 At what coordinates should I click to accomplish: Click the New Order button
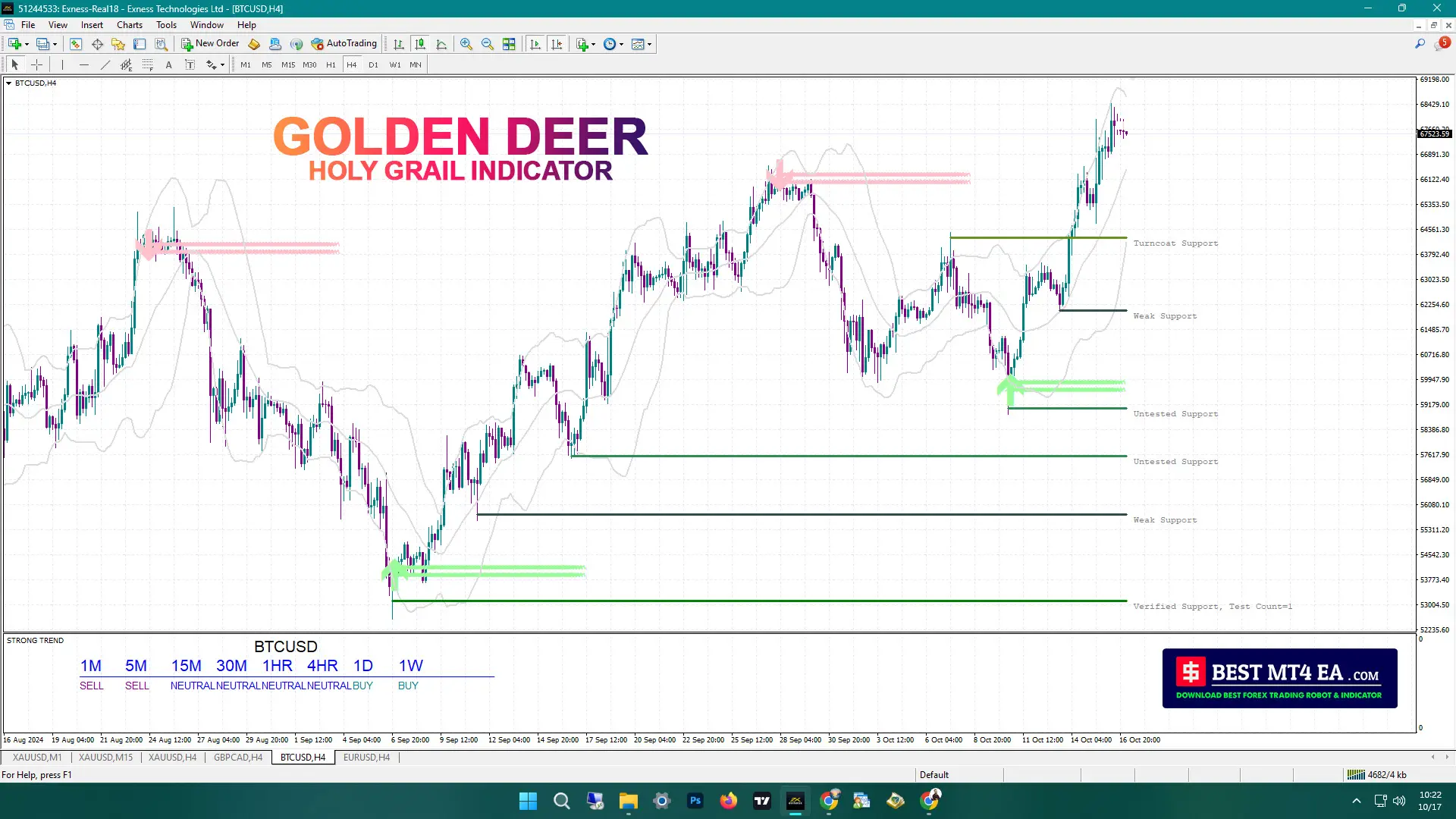tap(210, 43)
